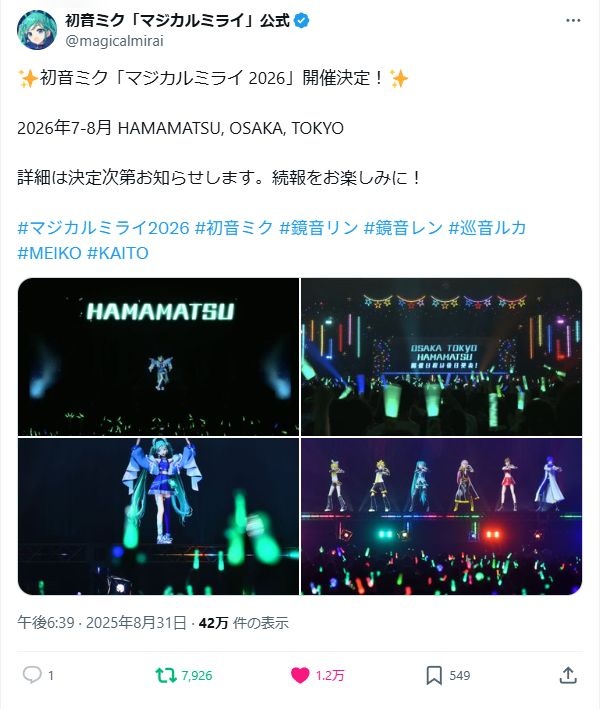
Task: Open hashtag #MEIKO
Action: 49,253
